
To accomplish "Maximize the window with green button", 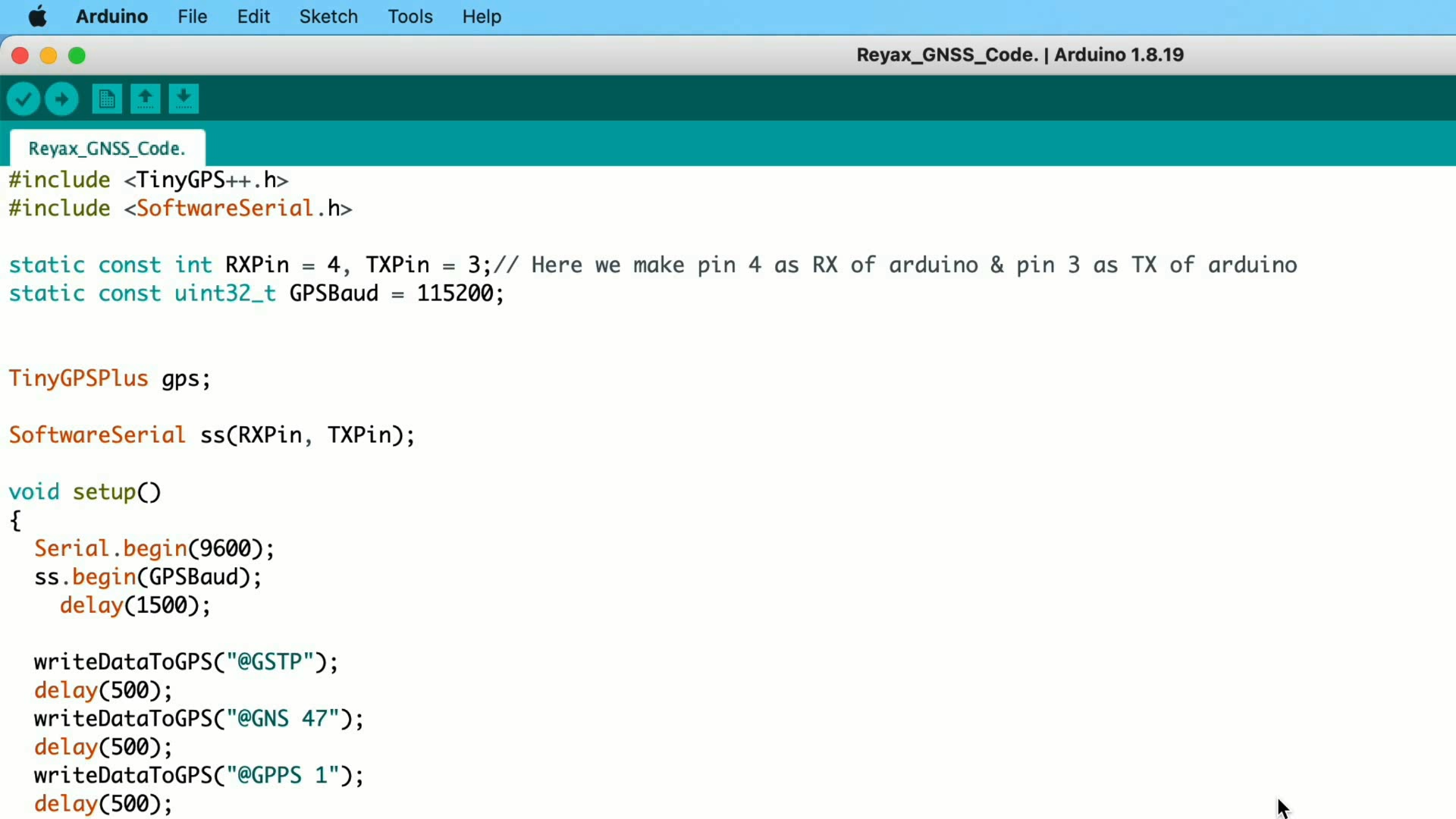I will 77,55.
